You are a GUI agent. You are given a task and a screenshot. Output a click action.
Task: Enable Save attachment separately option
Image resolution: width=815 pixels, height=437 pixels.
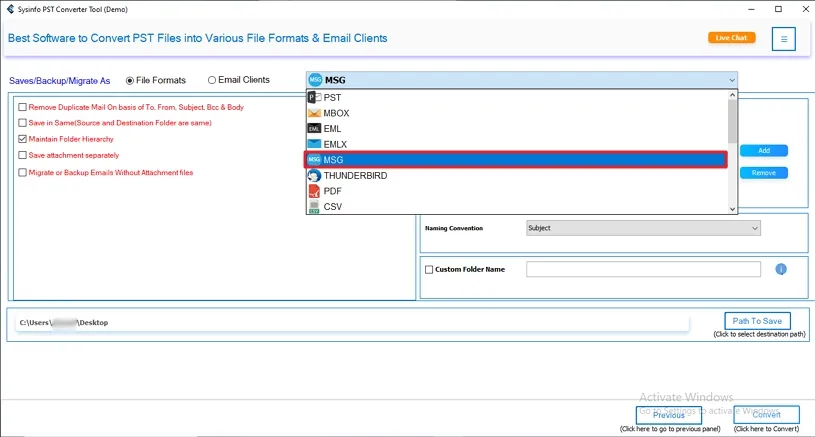22,155
